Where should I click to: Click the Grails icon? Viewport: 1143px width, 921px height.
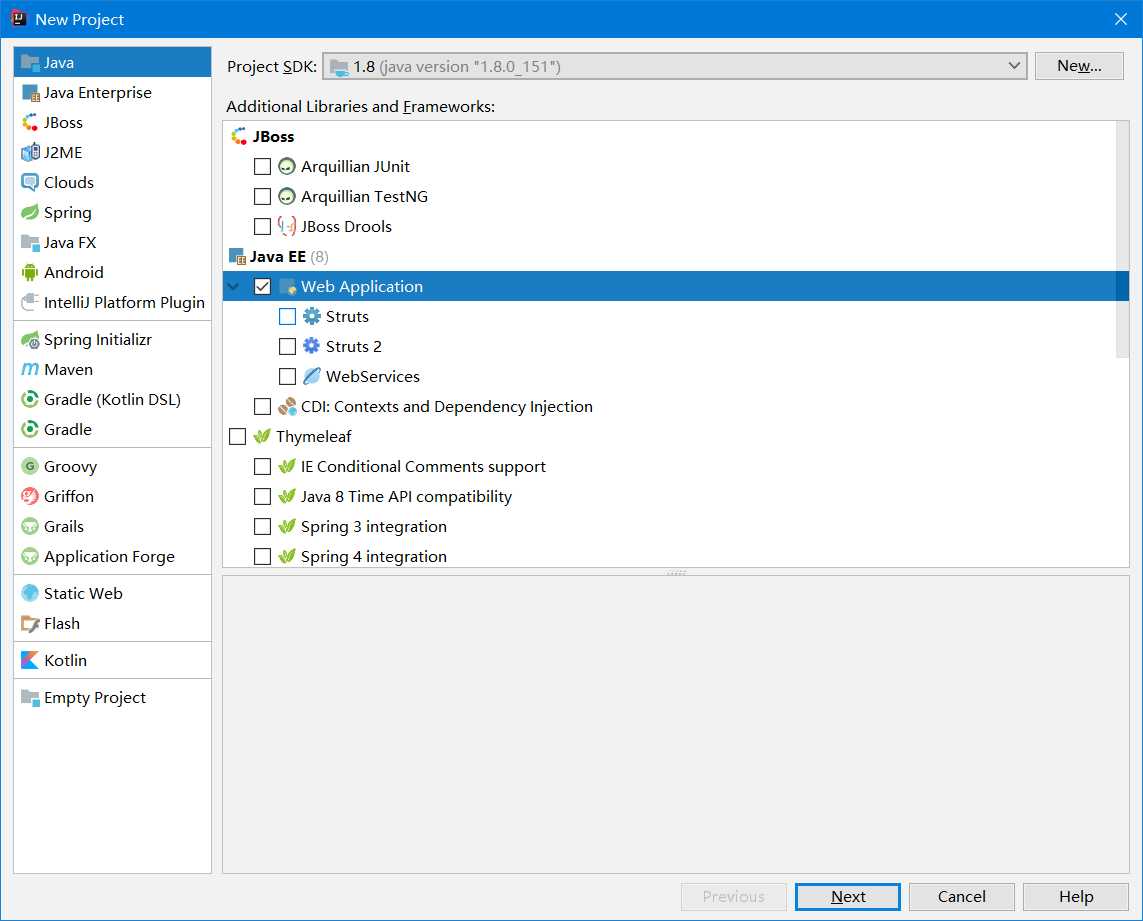pos(30,526)
